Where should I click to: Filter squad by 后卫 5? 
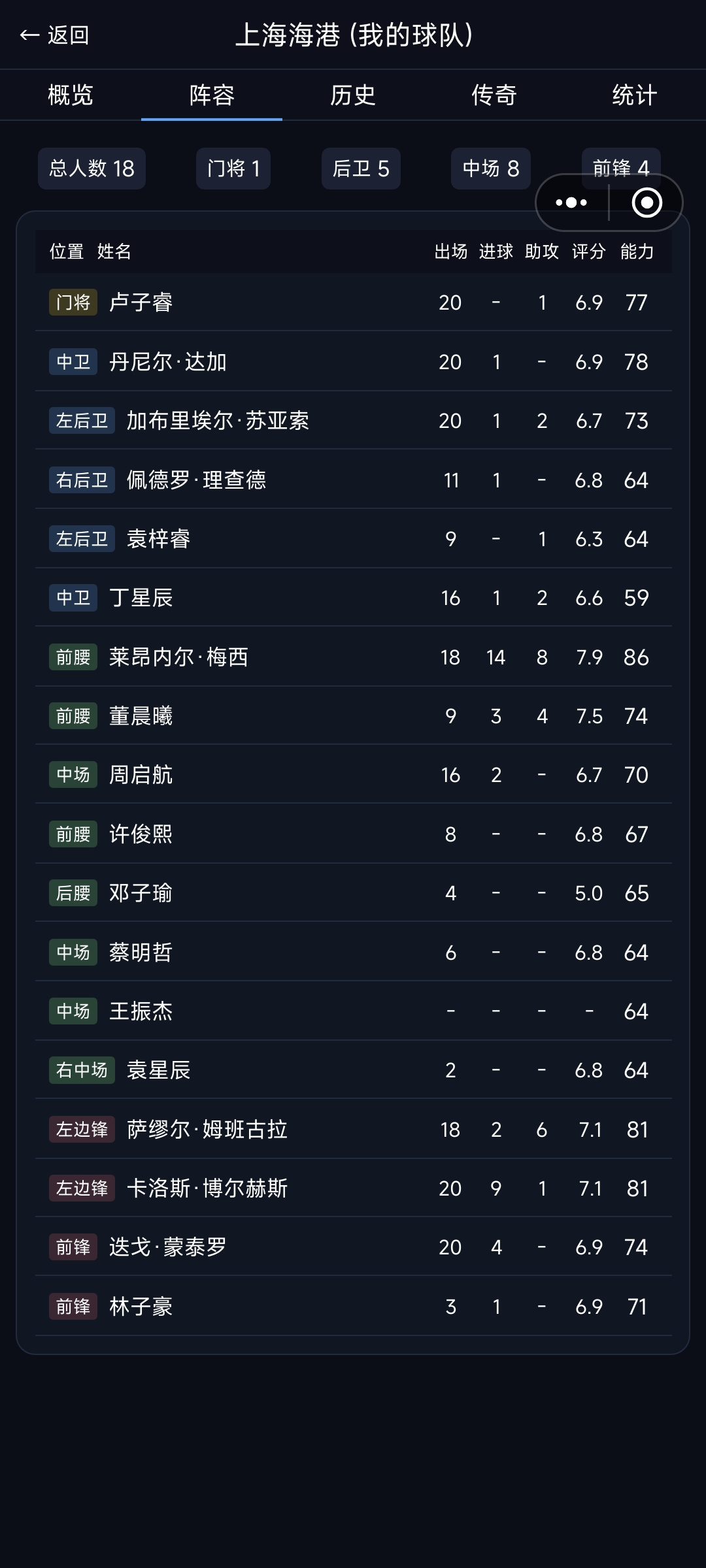361,169
